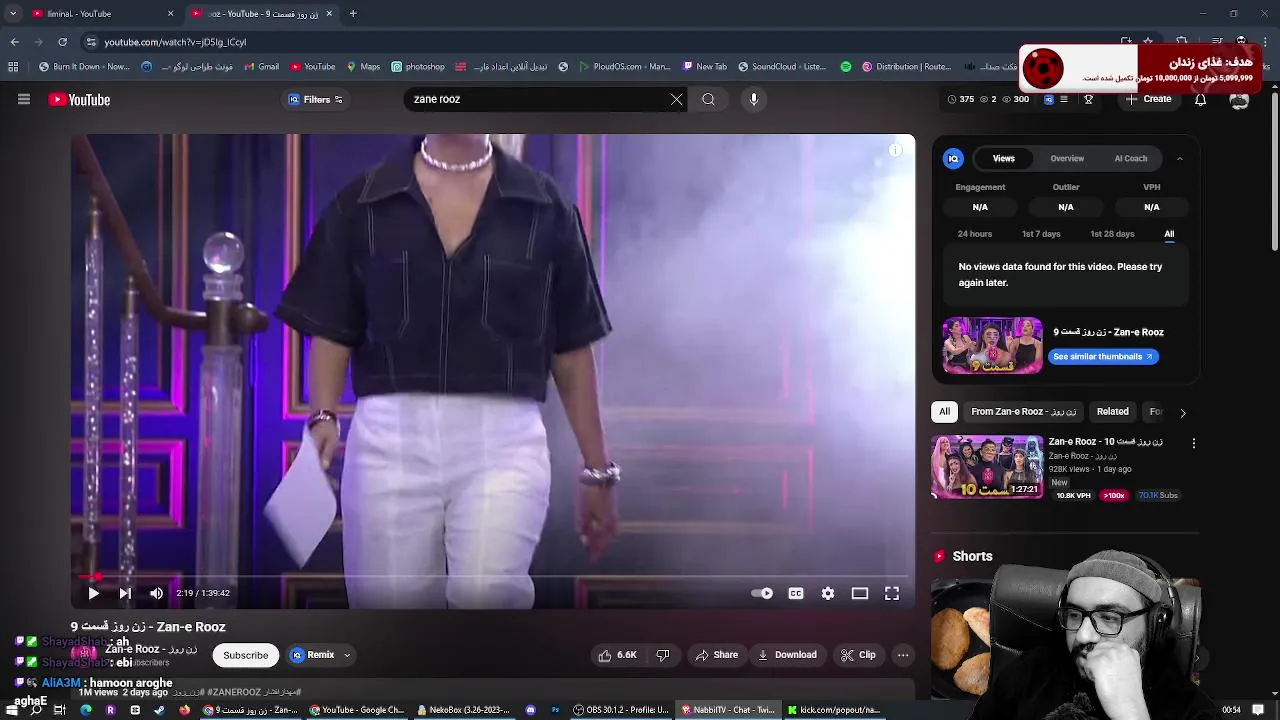
Task: Open the SoundCloud bookmark
Action: point(782,67)
